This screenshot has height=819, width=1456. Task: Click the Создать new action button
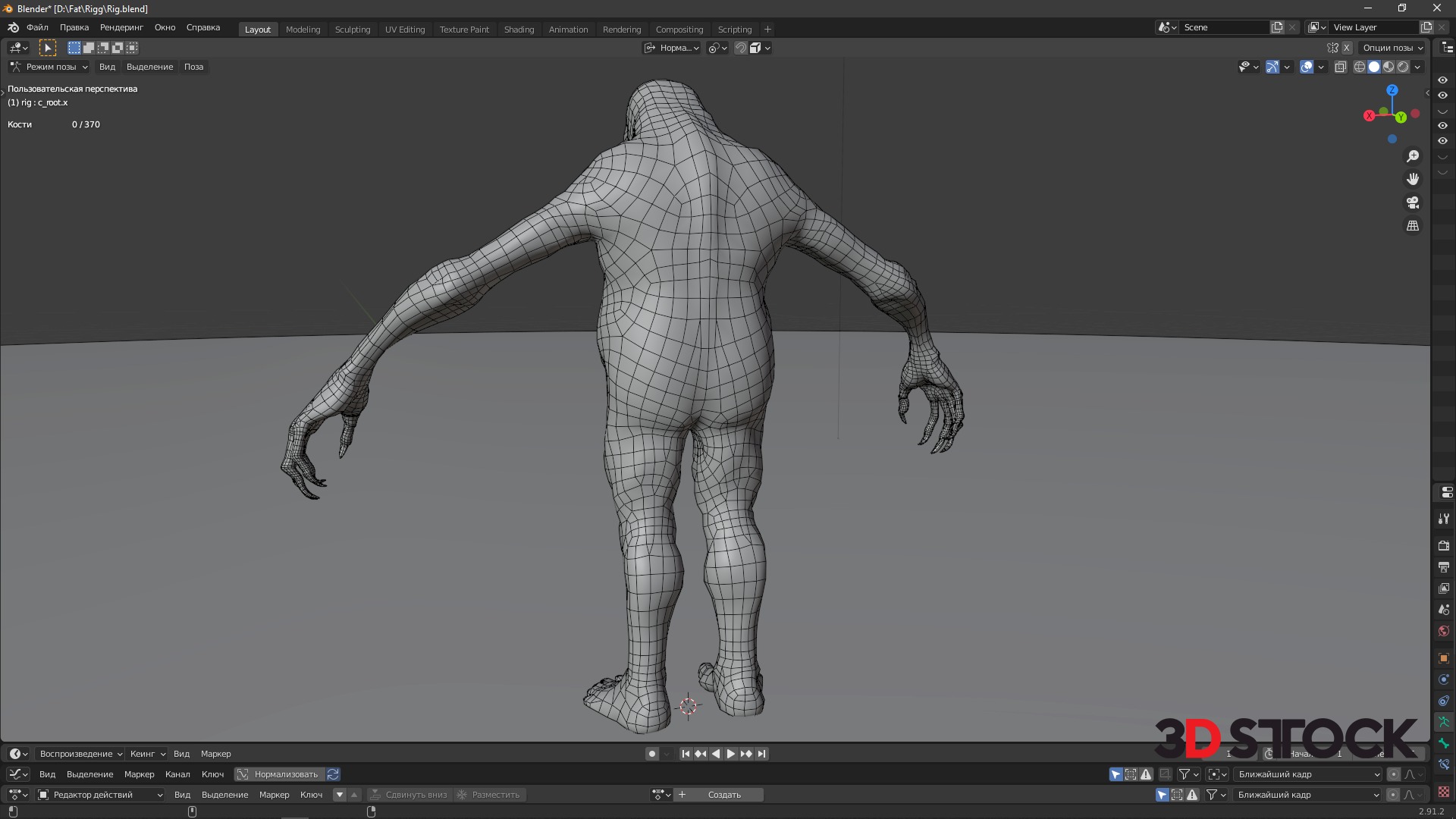click(723, 795)
